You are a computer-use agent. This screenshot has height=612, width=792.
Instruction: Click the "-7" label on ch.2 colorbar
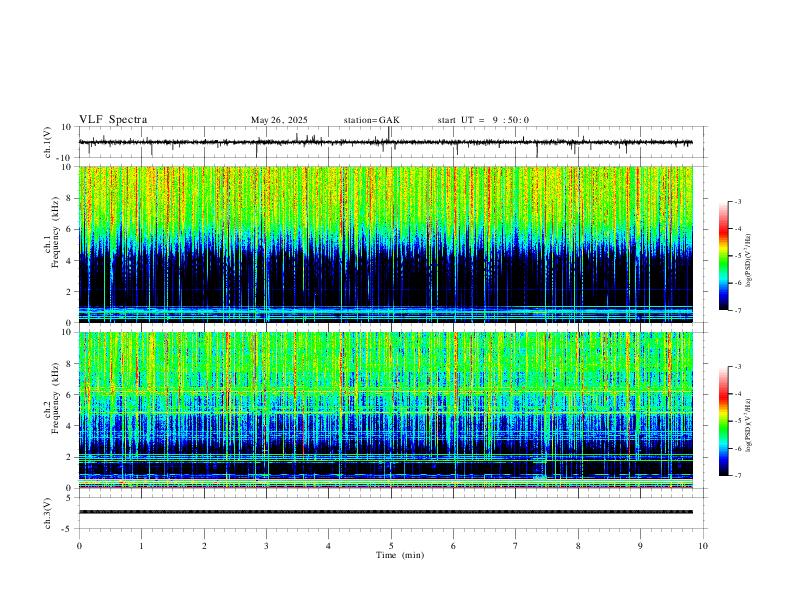click(x=738, y=476)
